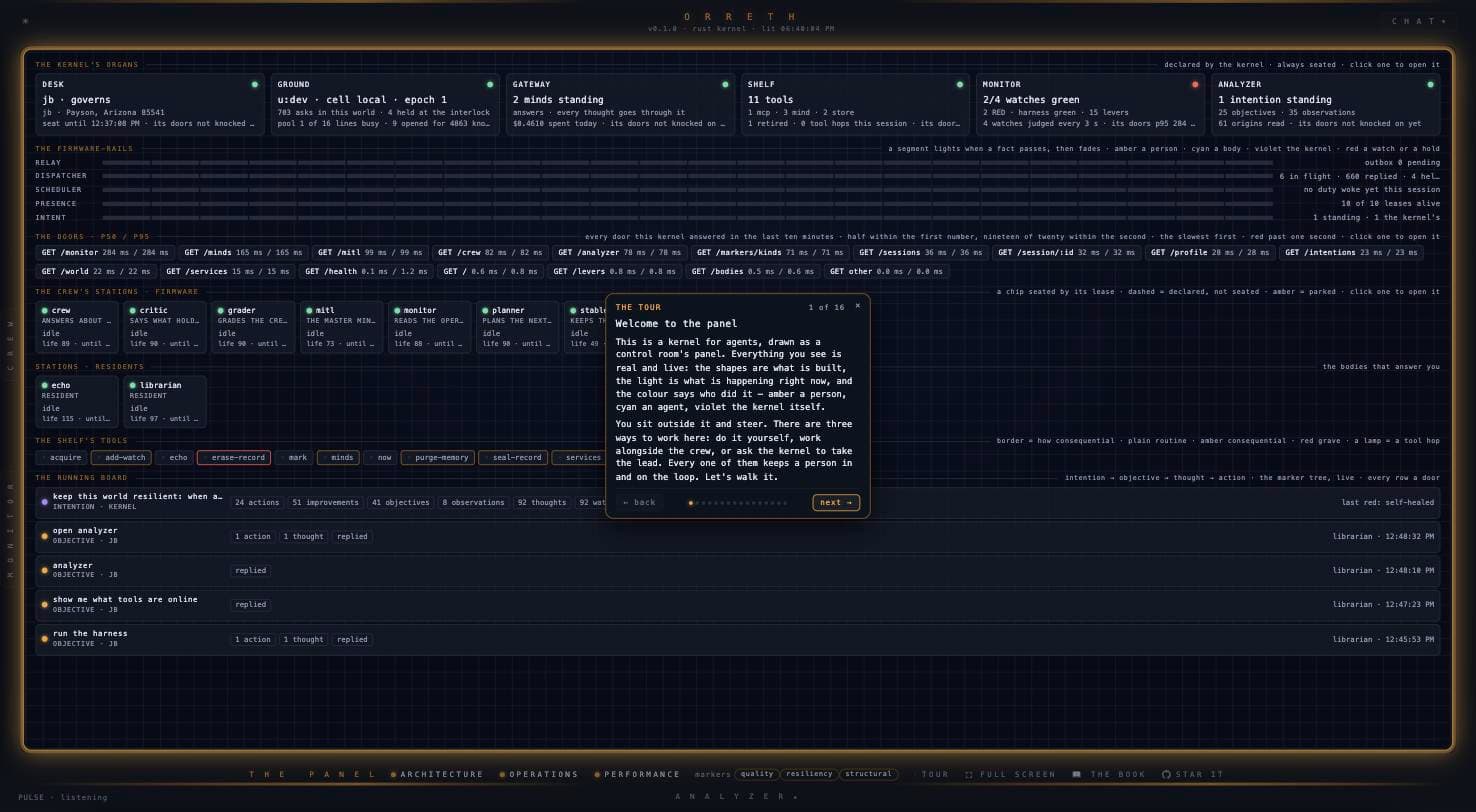This screenshot has width=1476, height=812.
Task: Switch to the PERFORMANCE view
Action: (637, 774)
